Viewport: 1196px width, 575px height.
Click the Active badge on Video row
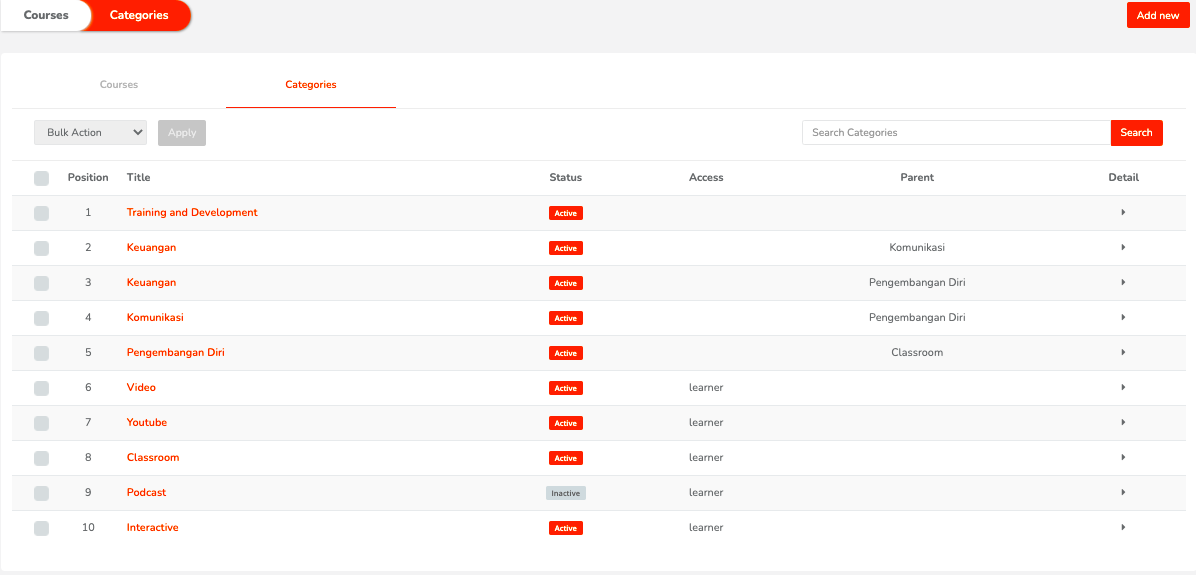click(x=566, y=388)
